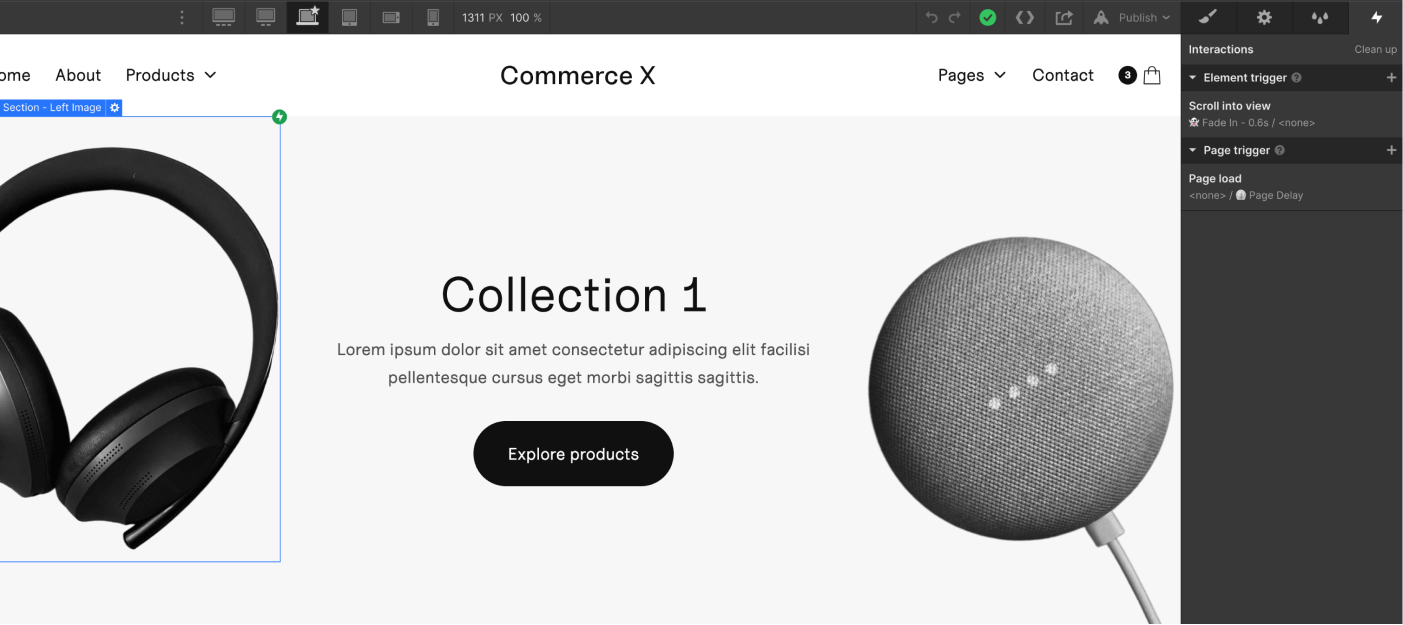Image resolution: width=1403 pixels, height=625 pixels.
Task: Switch to tablet breakpoint view
Action: [349, 17]
